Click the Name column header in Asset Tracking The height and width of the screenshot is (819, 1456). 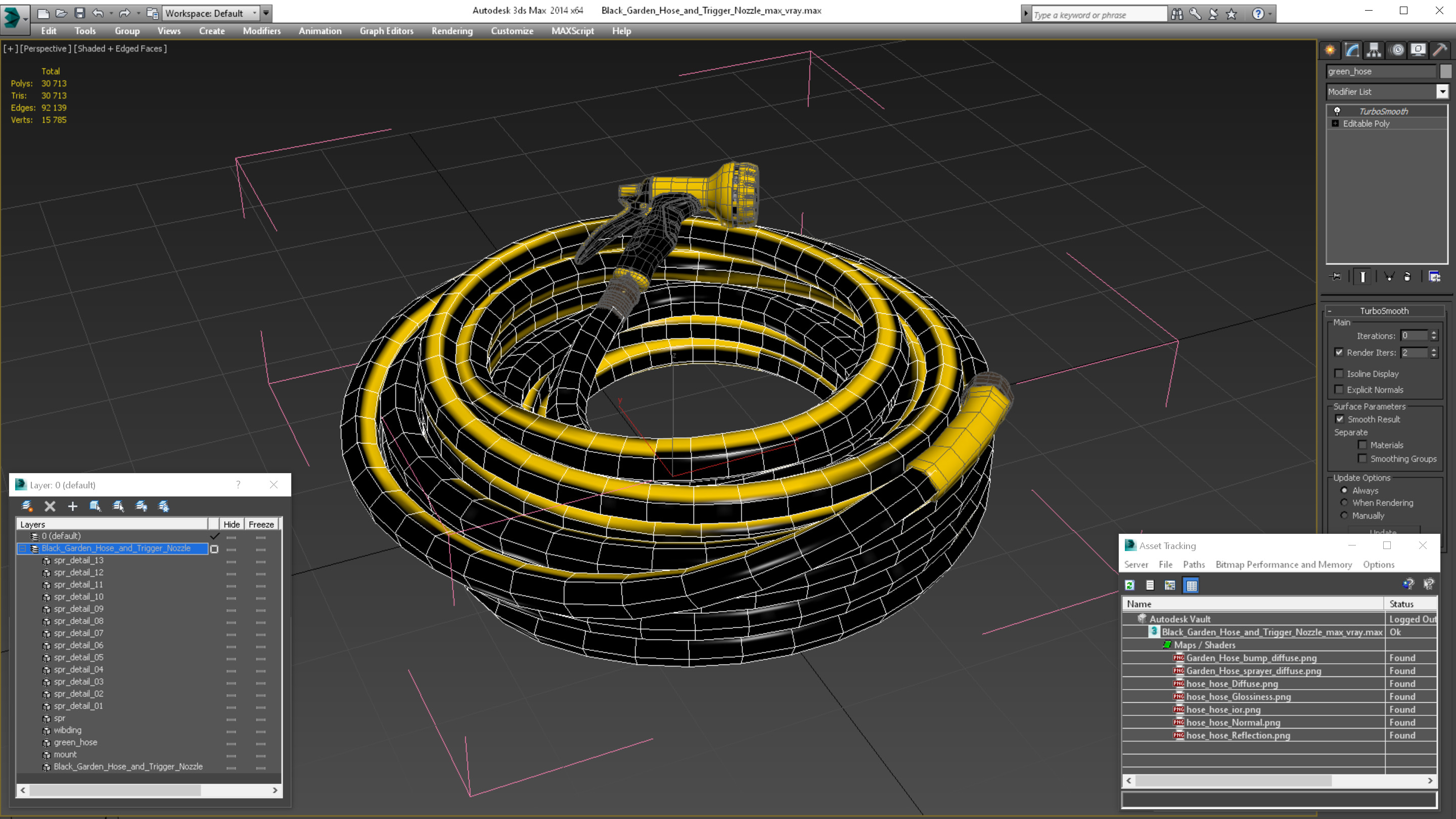click(x=1253, y=604)
